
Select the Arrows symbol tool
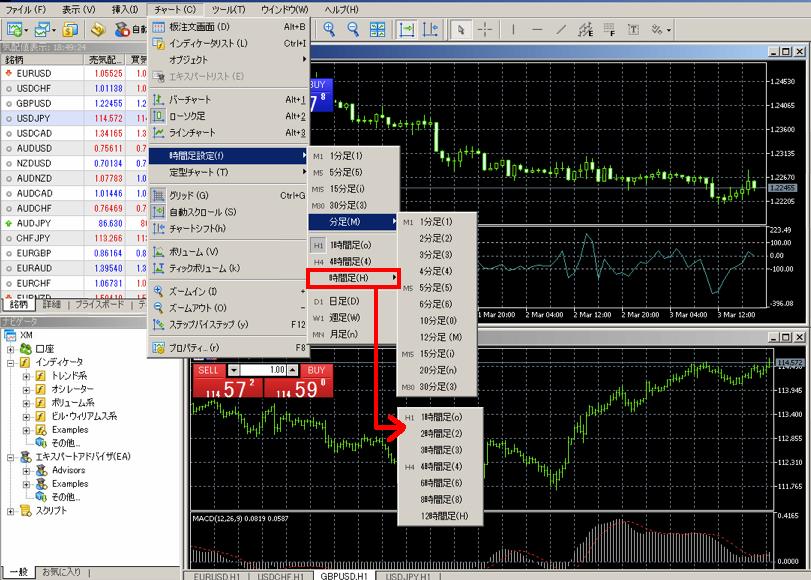[x=656, y=29]
